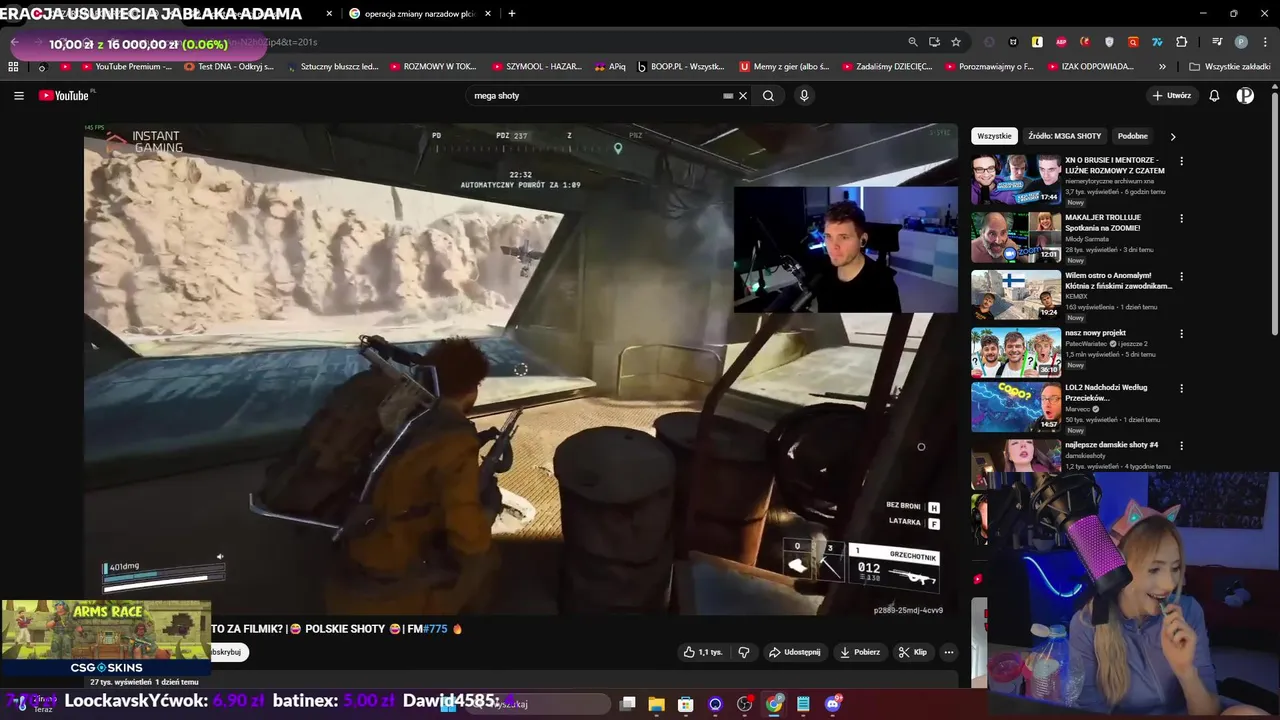Viewport: 1280px width, 720px height.
Task: Bookmark this page with the star
Action: point(956,42)
